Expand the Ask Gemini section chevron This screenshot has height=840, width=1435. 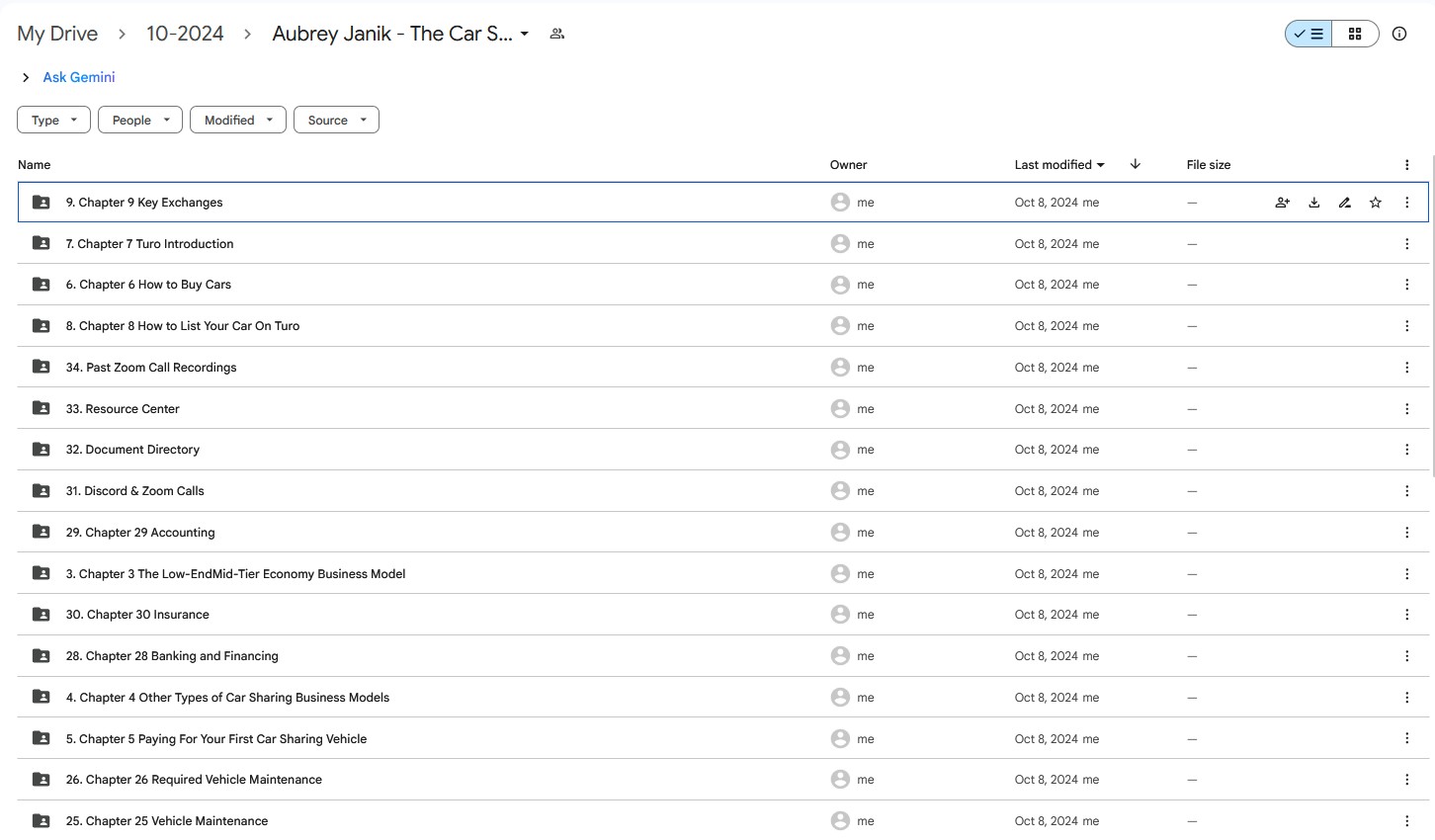point(26,77)
